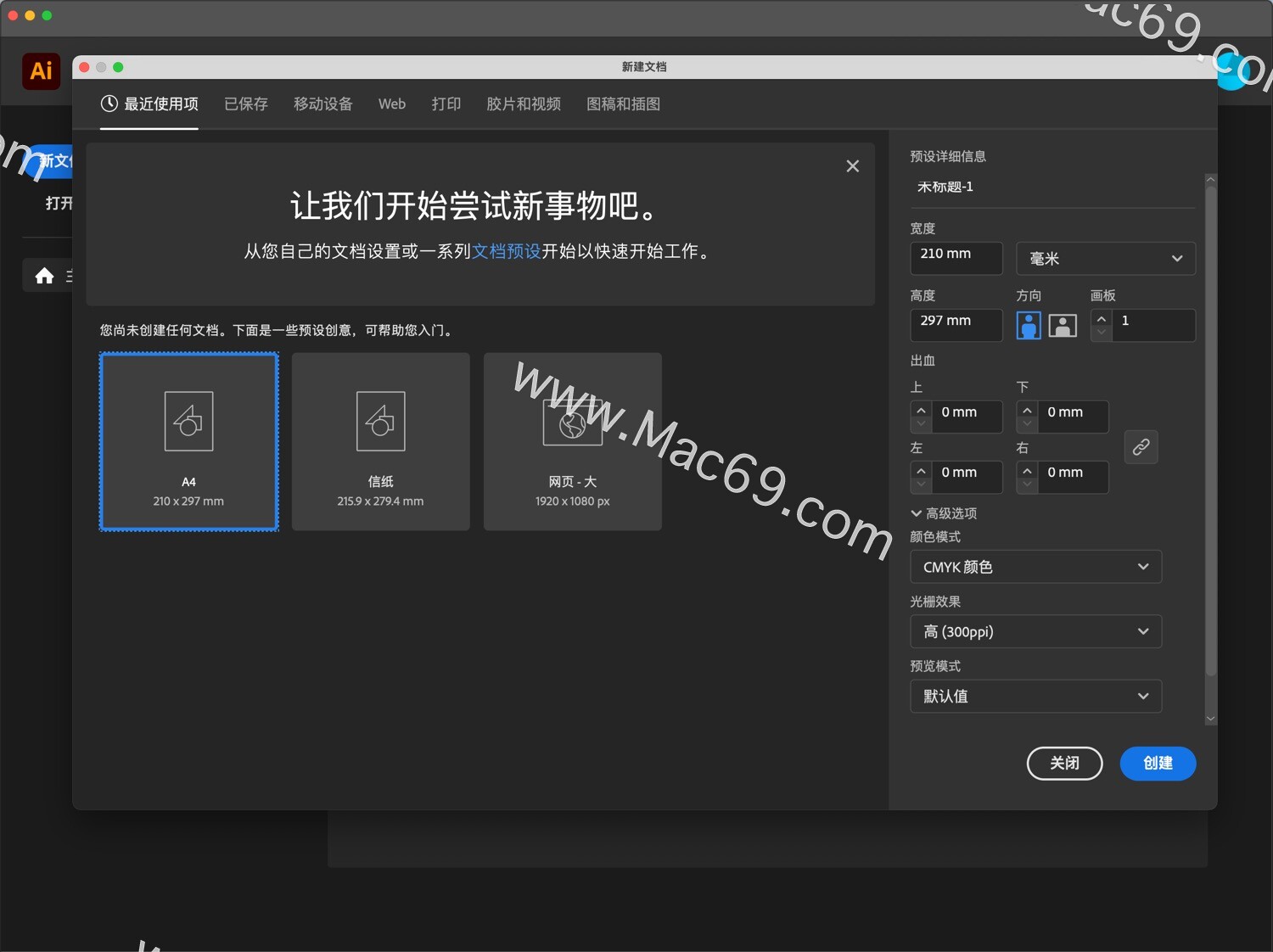
Task: Click the 创建 button to create document
Action: [1157, 763]
